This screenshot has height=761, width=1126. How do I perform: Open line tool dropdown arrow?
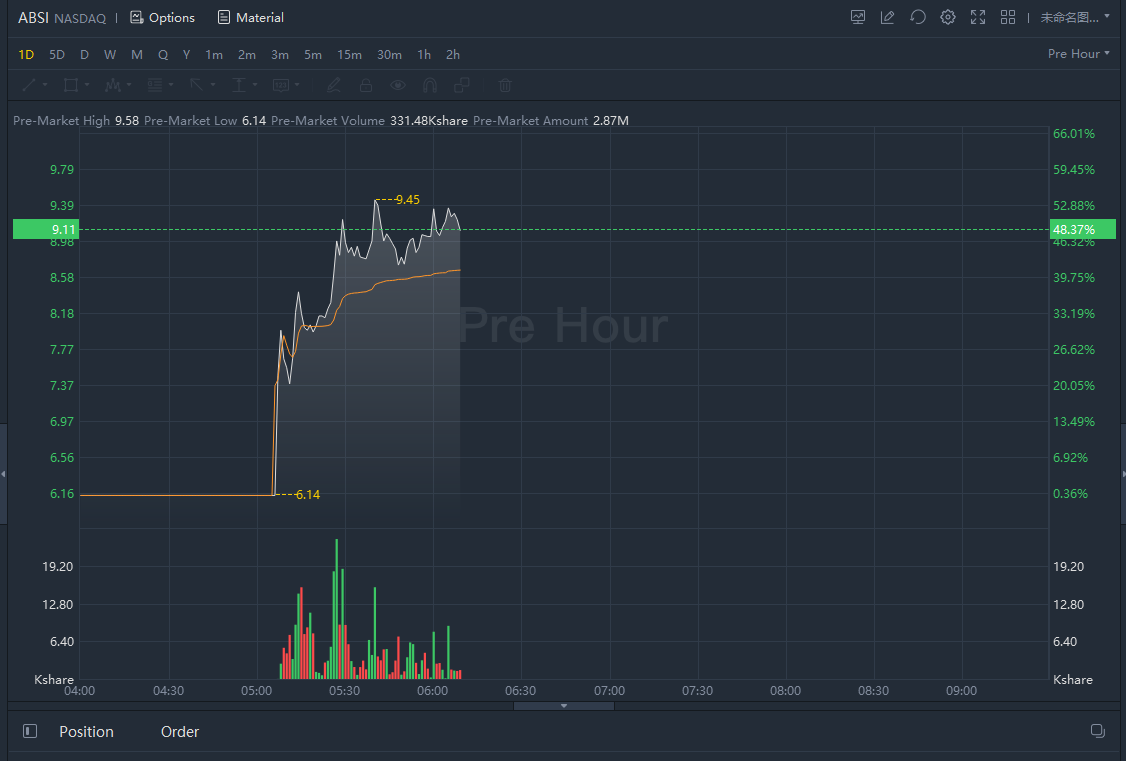coord(45,85)
